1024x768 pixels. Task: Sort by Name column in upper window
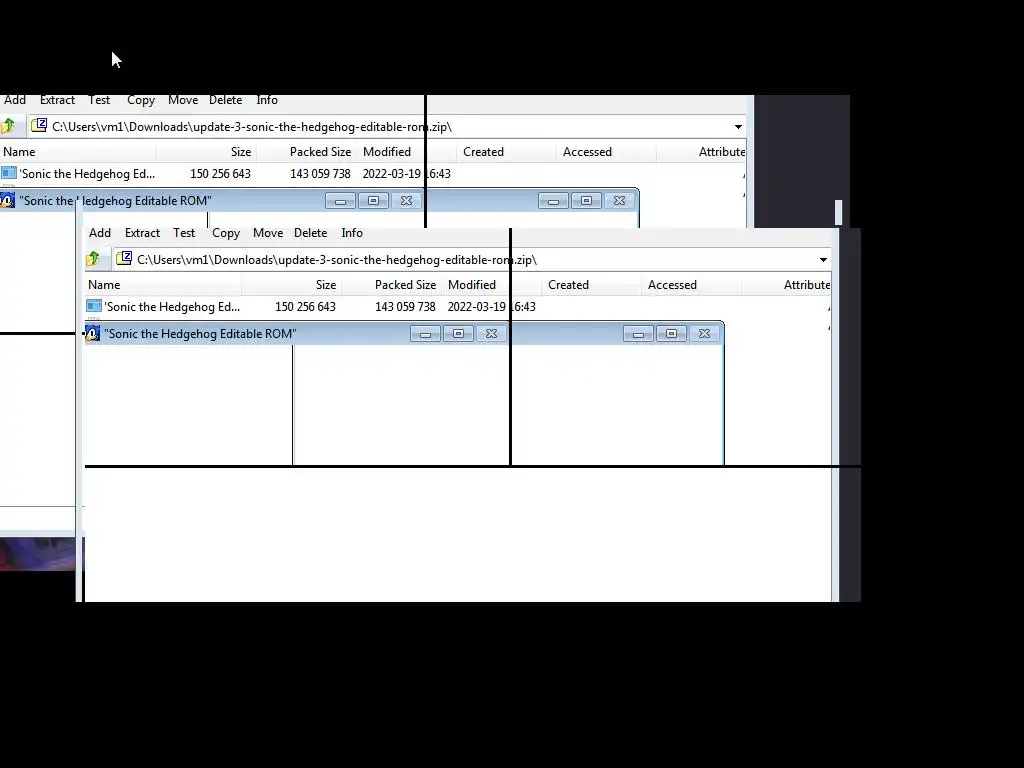[78, 152]
